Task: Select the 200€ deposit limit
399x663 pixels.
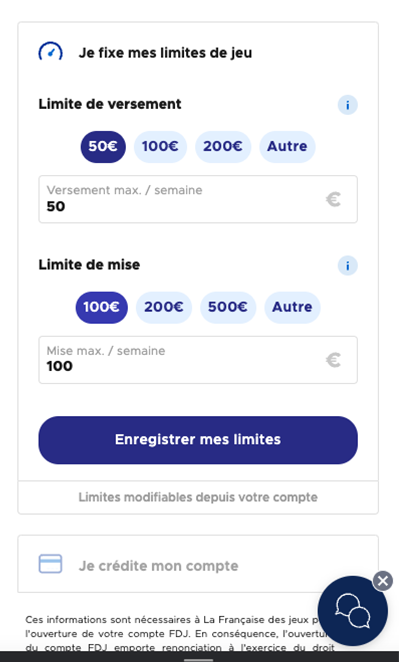Action: pyautogui.click(x=223, y=147)
